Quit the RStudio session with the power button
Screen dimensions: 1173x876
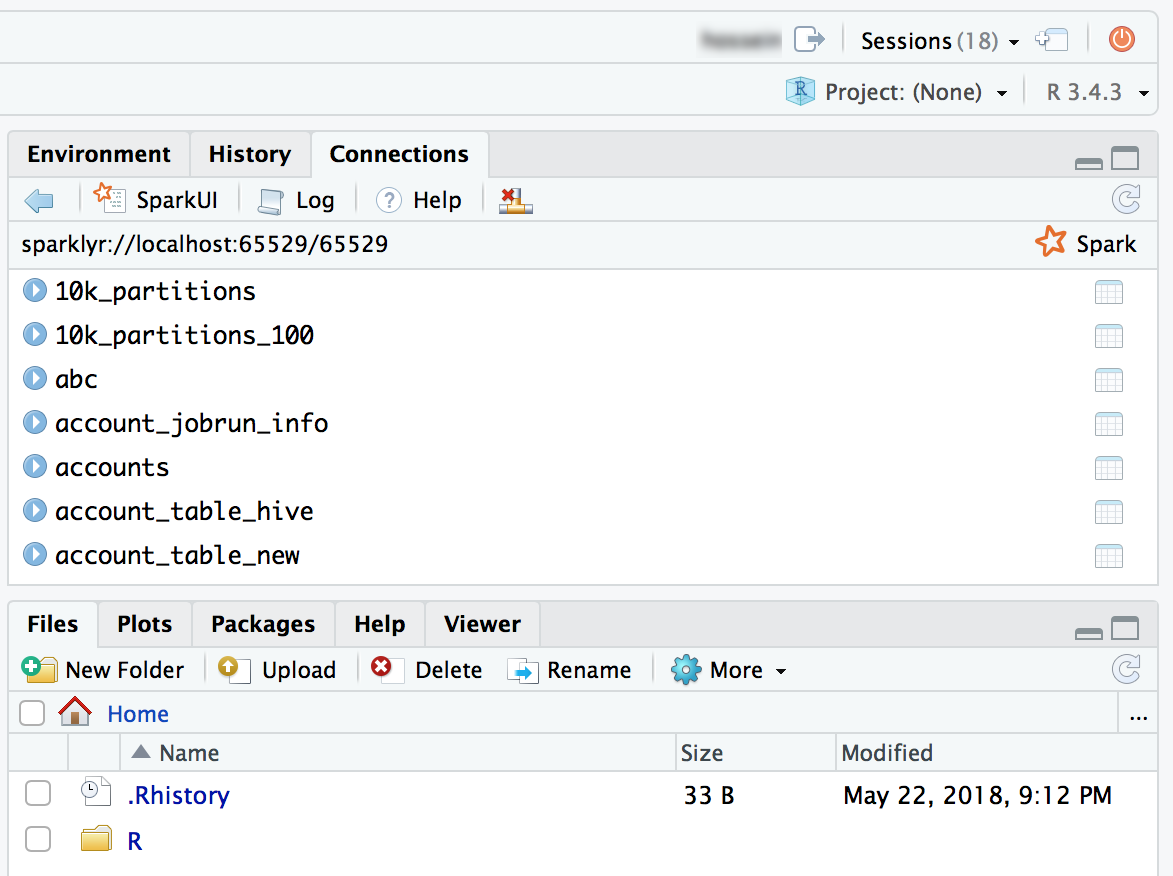pos(1121,39)
